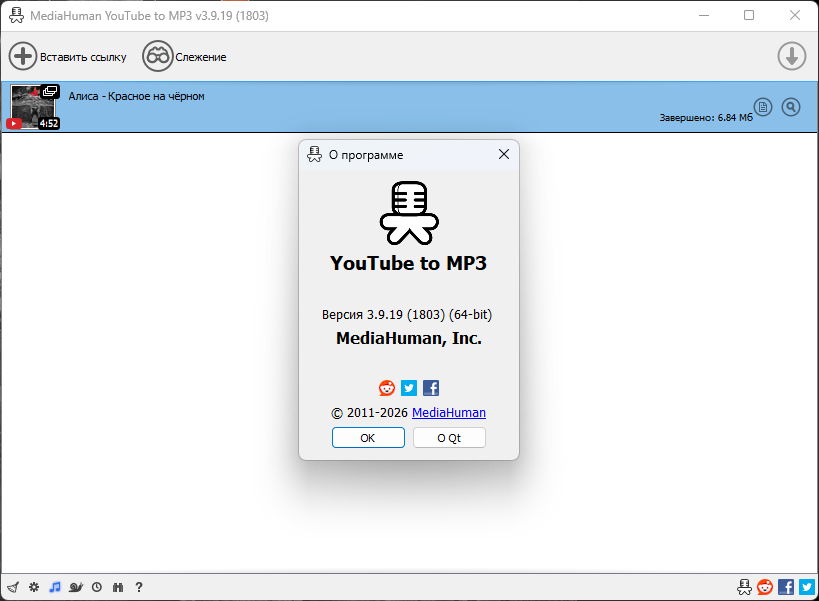Close the О программе dialog

click(504, 155)
